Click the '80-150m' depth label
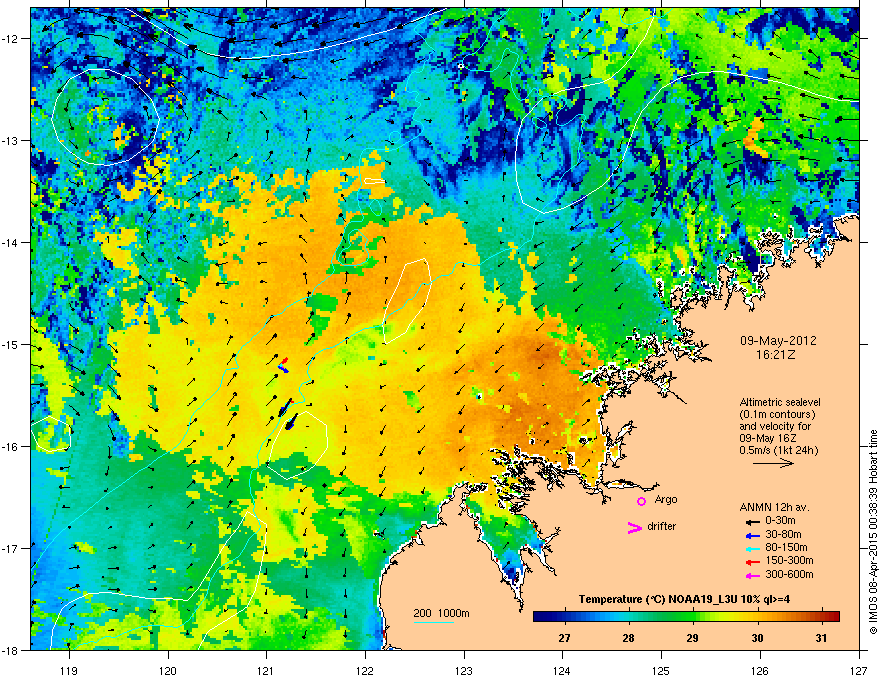This screenshot has height=680, width=880. point(786,548)
